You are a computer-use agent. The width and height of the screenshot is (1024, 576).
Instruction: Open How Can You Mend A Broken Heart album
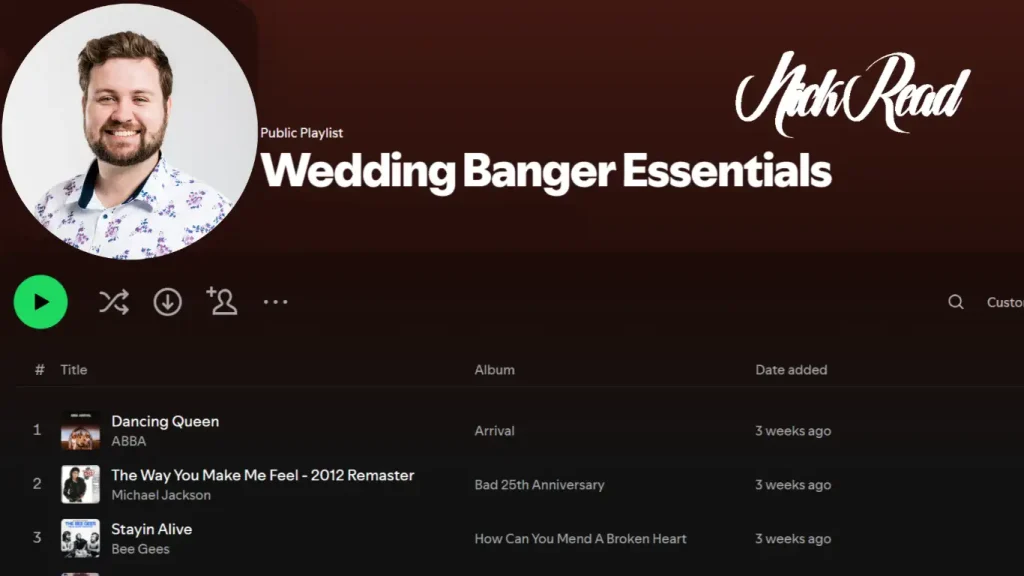pos(580,539)
